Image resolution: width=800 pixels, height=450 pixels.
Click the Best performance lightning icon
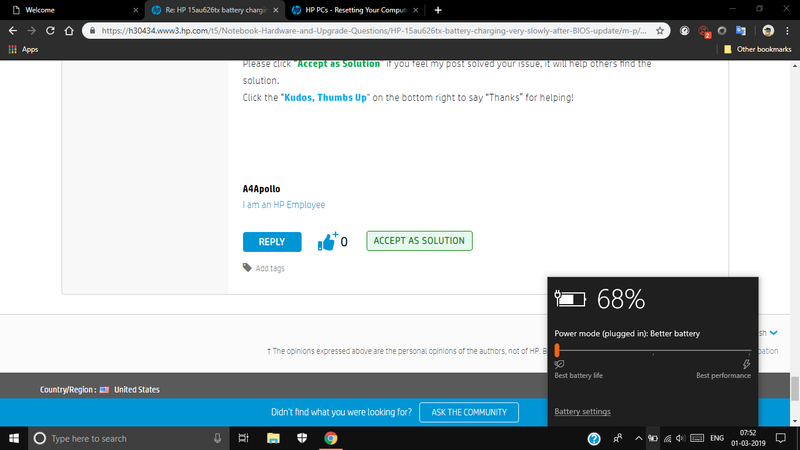click(746, 364)
